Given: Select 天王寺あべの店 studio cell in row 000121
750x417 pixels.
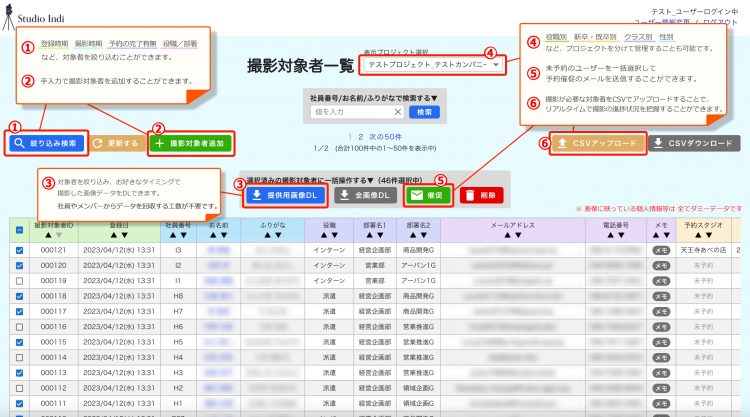Looking at the screenshot, I should point(703,250).
